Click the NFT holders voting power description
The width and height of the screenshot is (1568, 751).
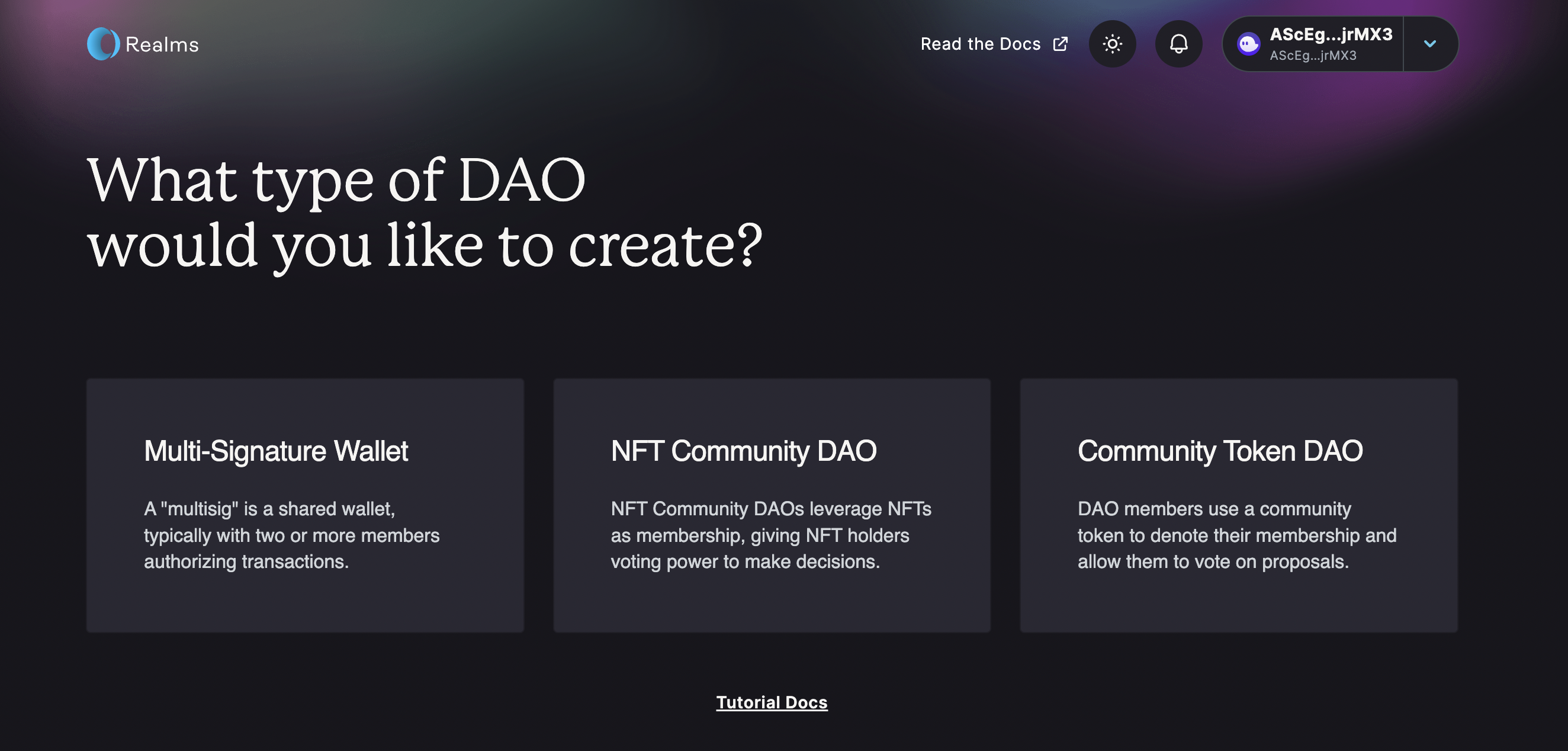(770, 535)
